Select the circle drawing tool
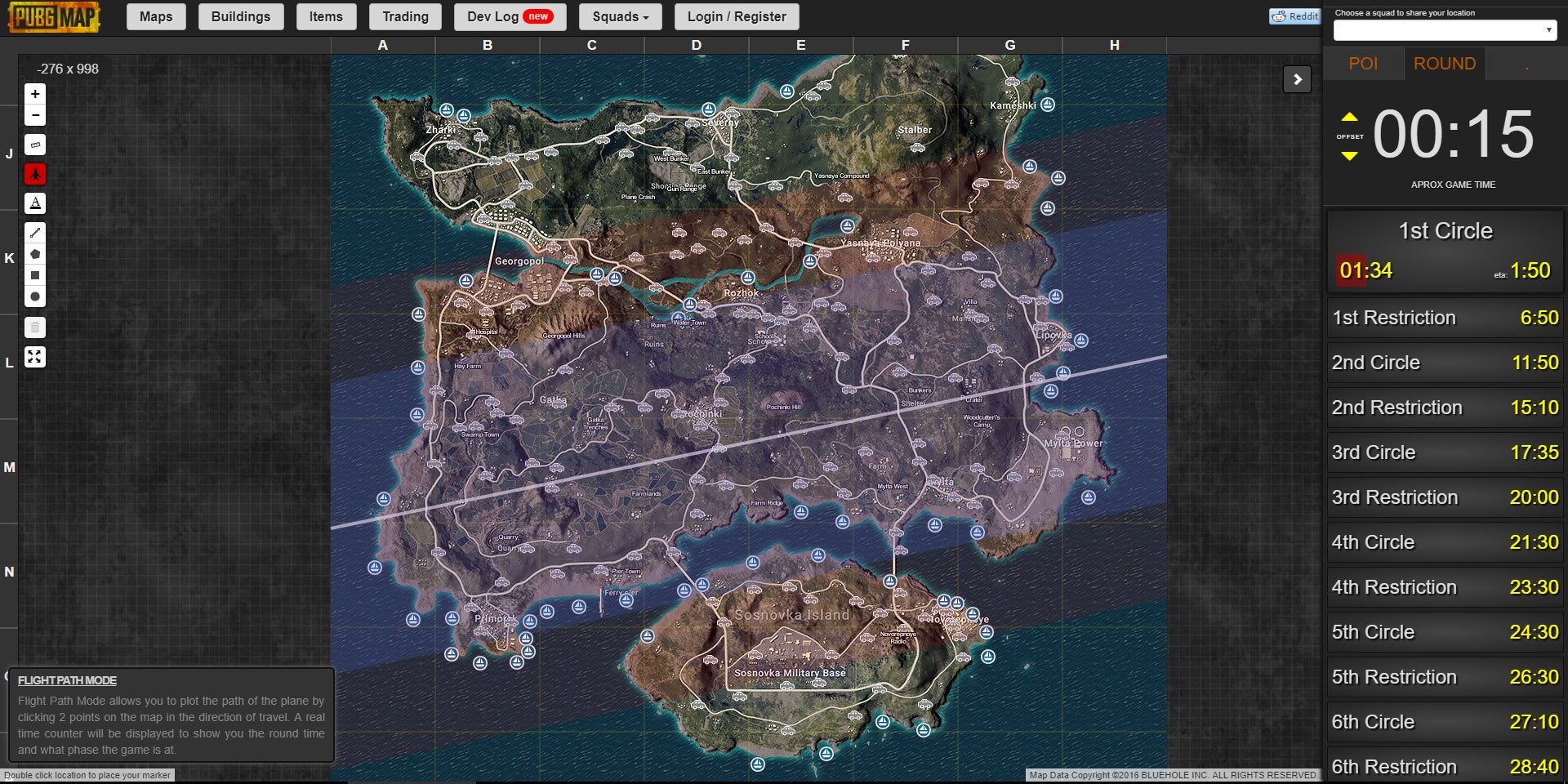Screen dimensions: 1568x784 coord(35,296)
